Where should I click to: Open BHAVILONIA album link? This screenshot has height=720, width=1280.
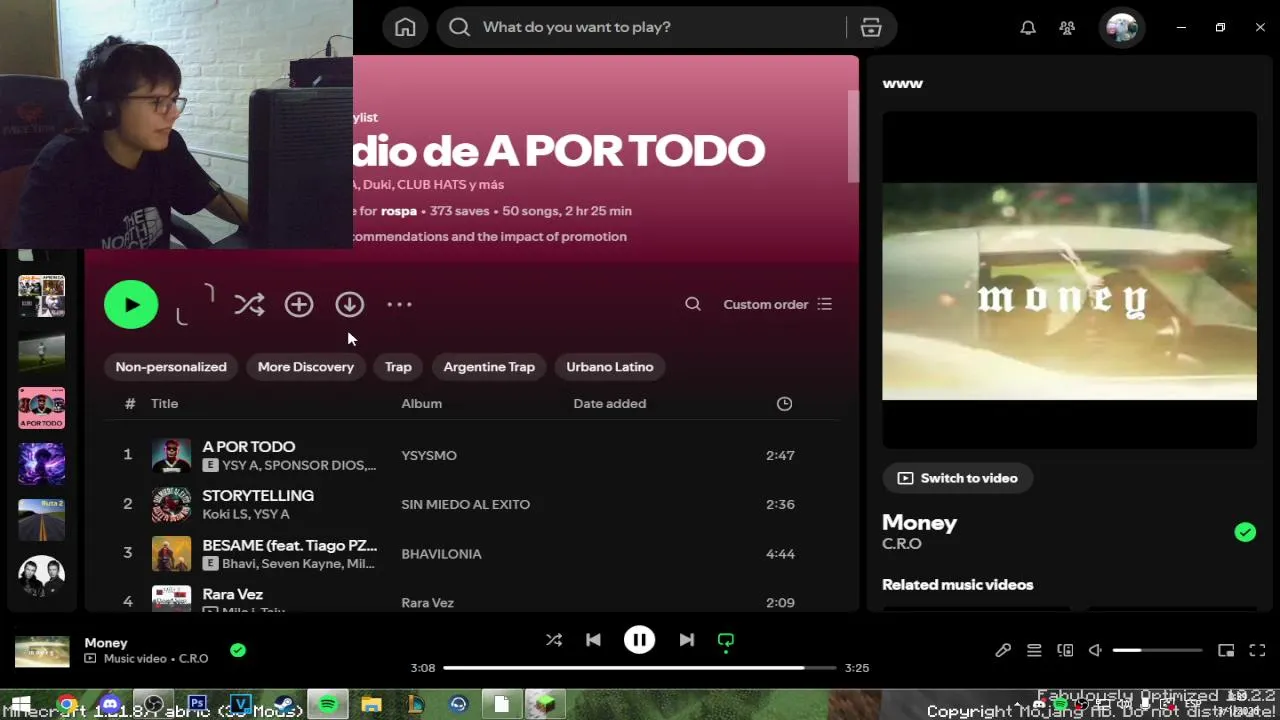[x=441, y=553]
